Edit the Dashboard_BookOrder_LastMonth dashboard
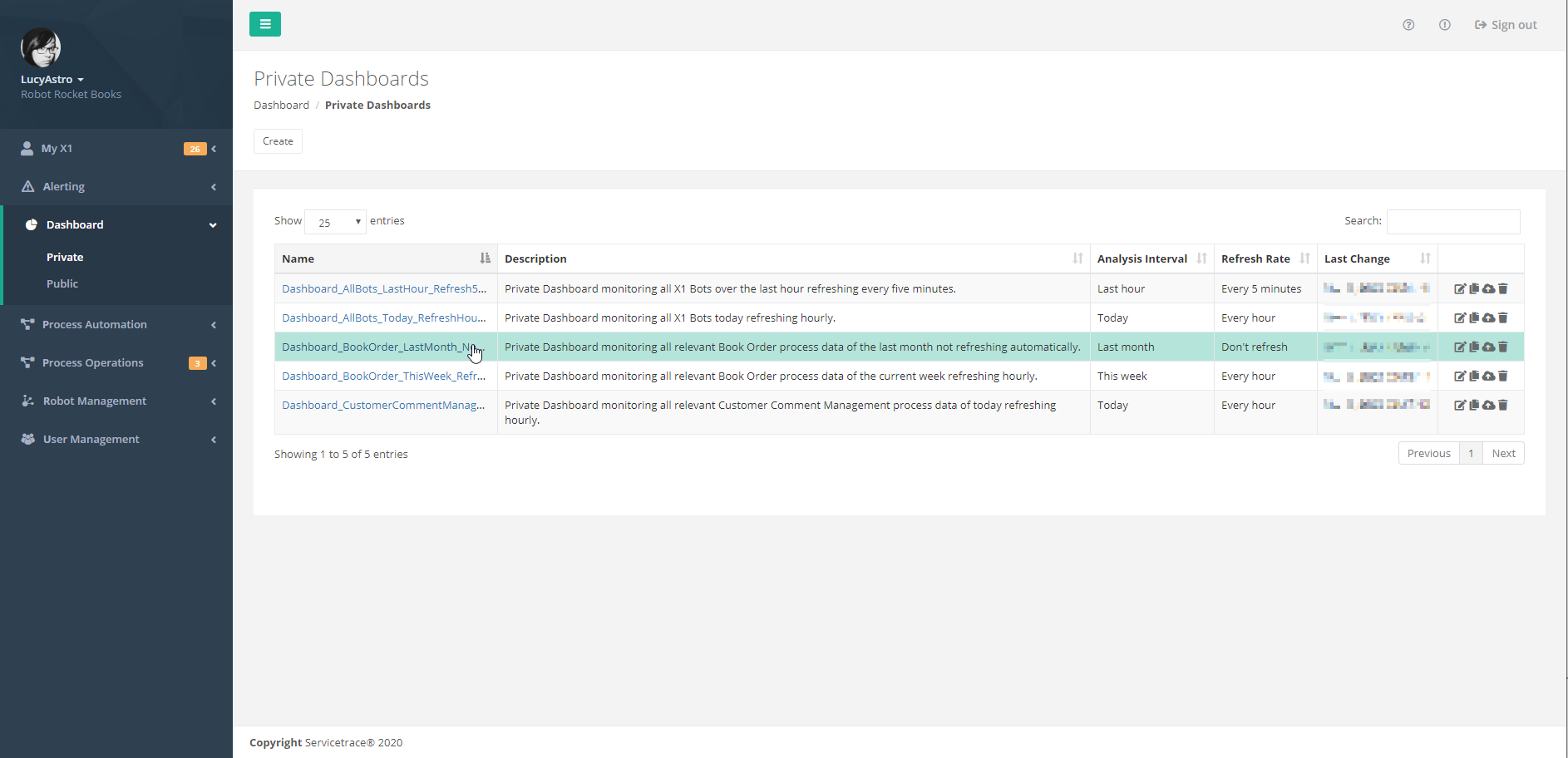Image resolution: width=1568 pixels, height=758 pixels. click(1461, 347)
